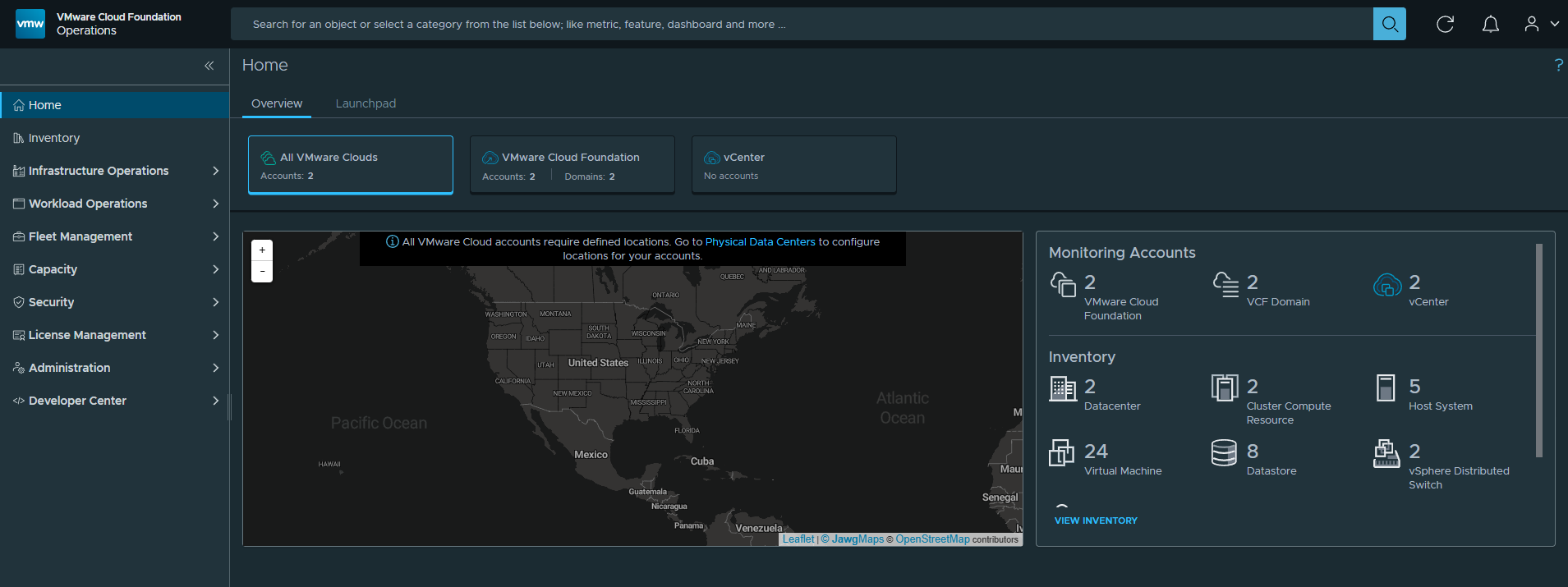The height and width of the screenshot is (587, 1568).
Task: Click the Infrastructure Operations icon
Action: tap(19, 171)
